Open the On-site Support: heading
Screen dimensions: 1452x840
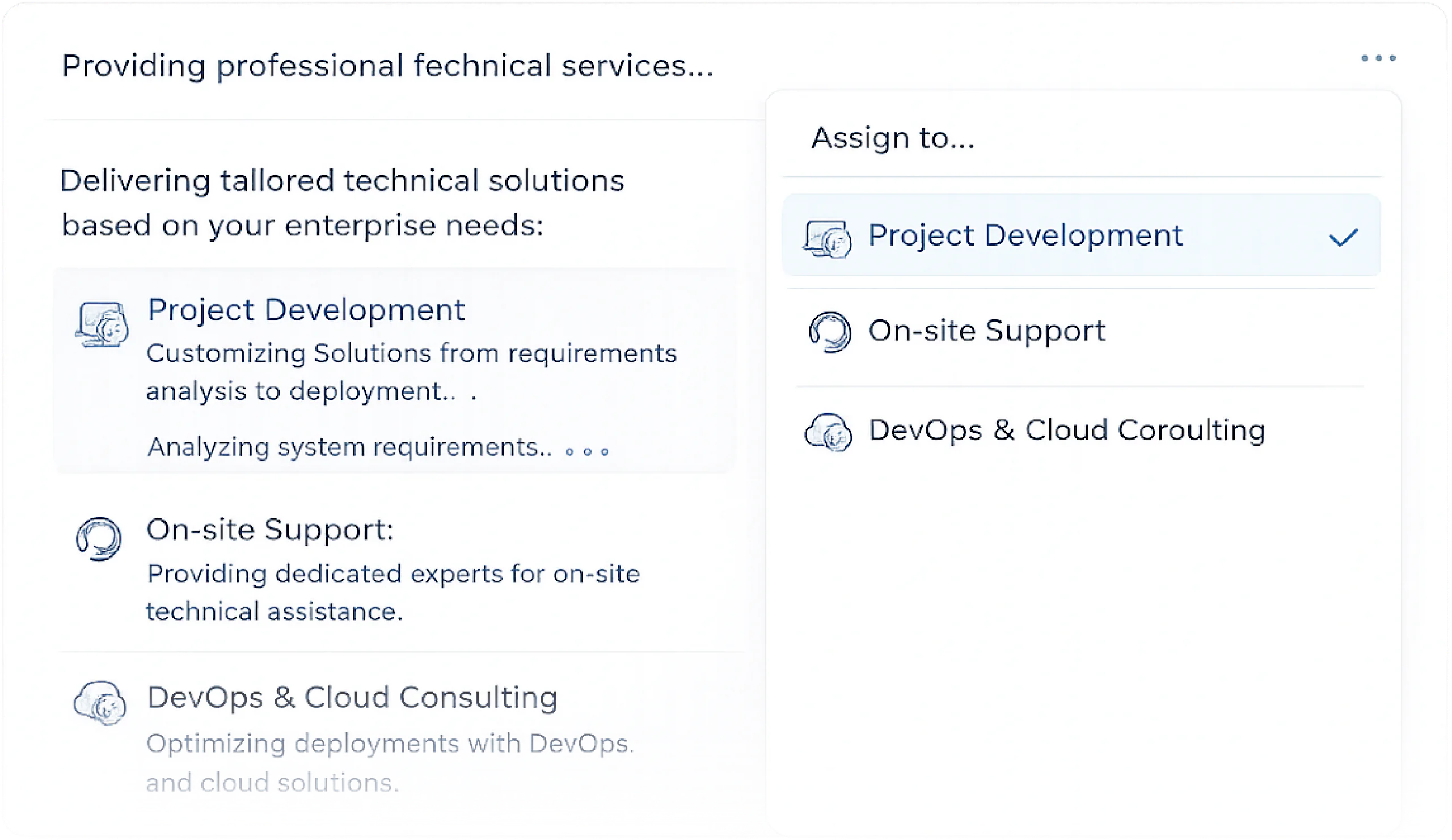269,529
